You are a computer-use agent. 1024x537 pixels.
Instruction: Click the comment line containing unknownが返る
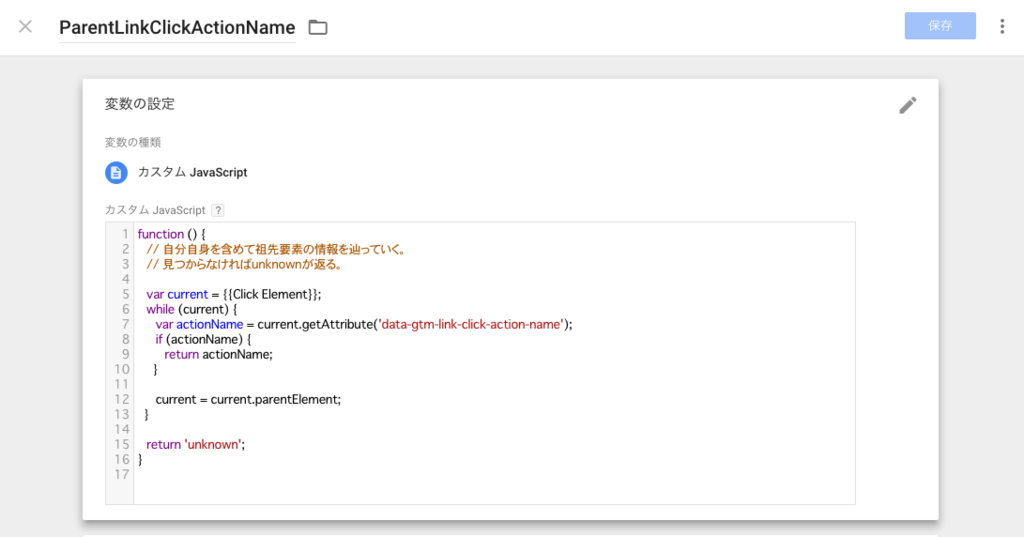tap(245, 264)
